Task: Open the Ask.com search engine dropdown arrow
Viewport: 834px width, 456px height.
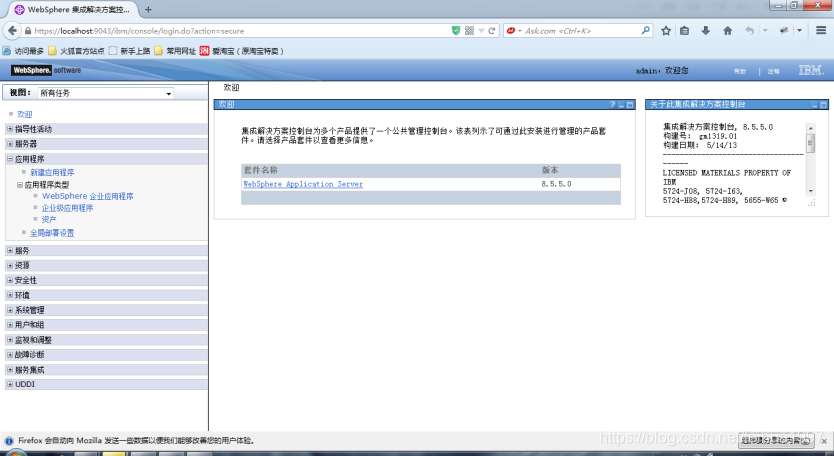Action: (x=520, y=31)
